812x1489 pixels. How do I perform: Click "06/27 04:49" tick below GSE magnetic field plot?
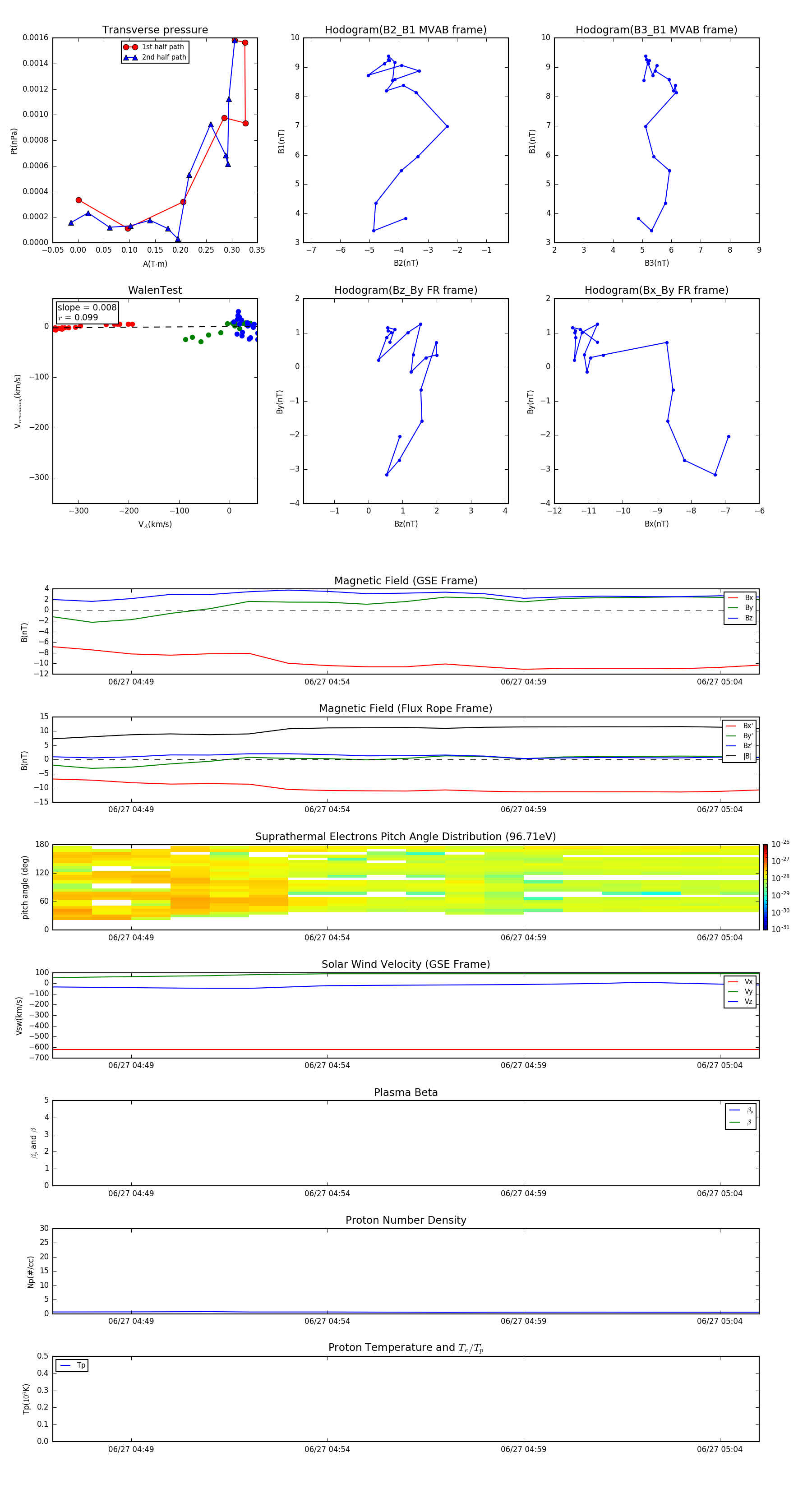point(131,681)
